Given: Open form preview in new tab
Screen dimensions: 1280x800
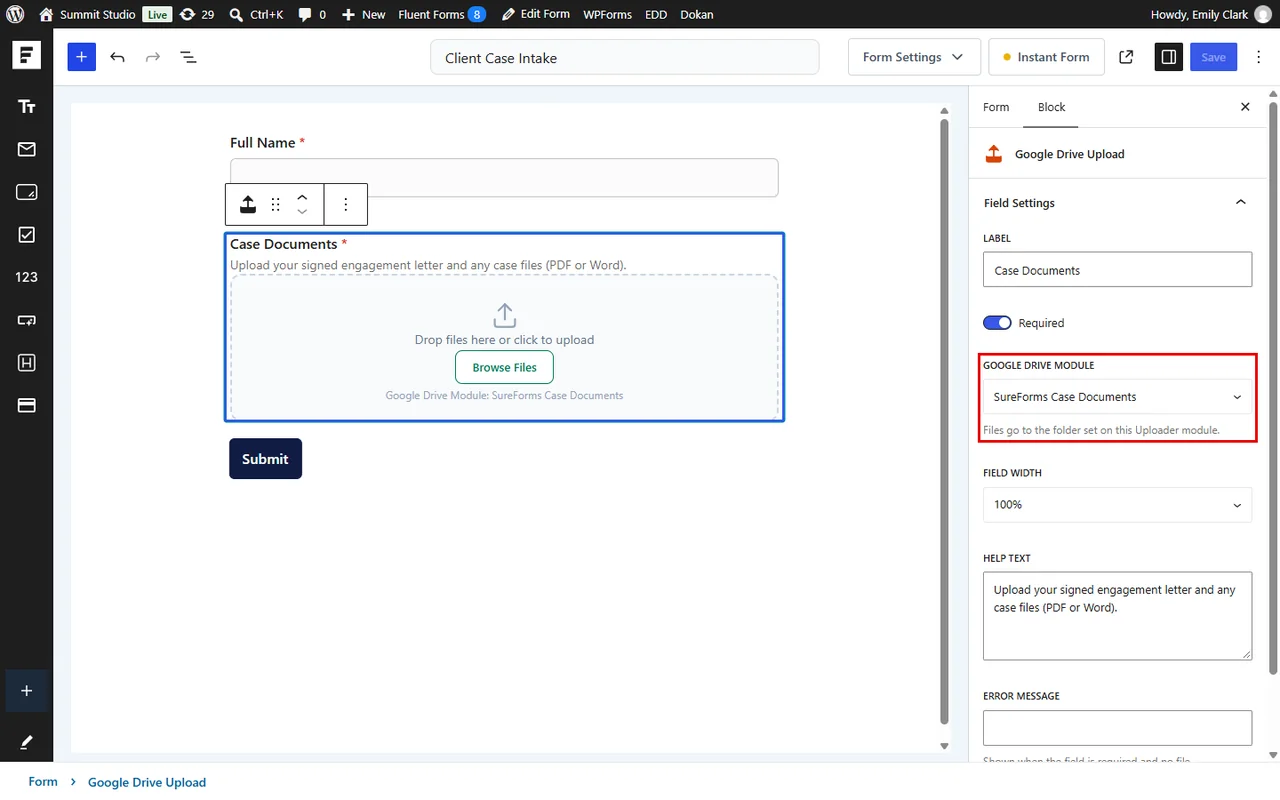Looking at the screenshot, I should tap(1126, 57).
